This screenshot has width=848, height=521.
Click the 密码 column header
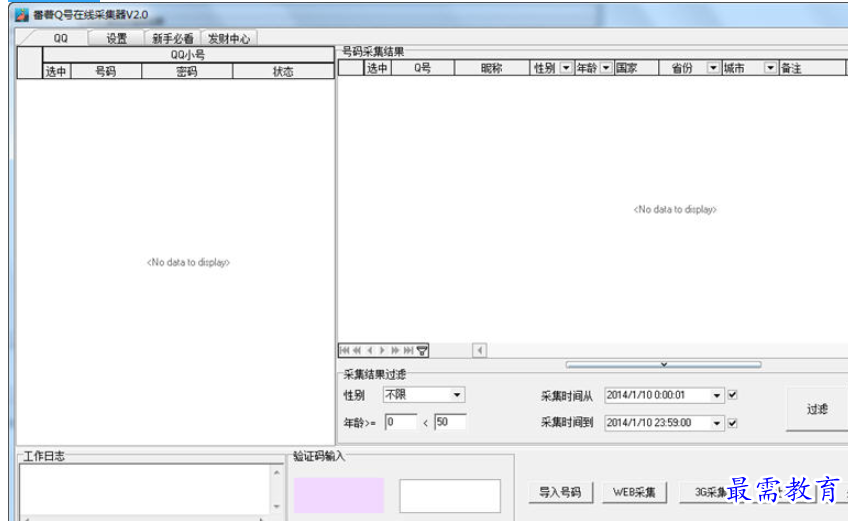[187, 71]
